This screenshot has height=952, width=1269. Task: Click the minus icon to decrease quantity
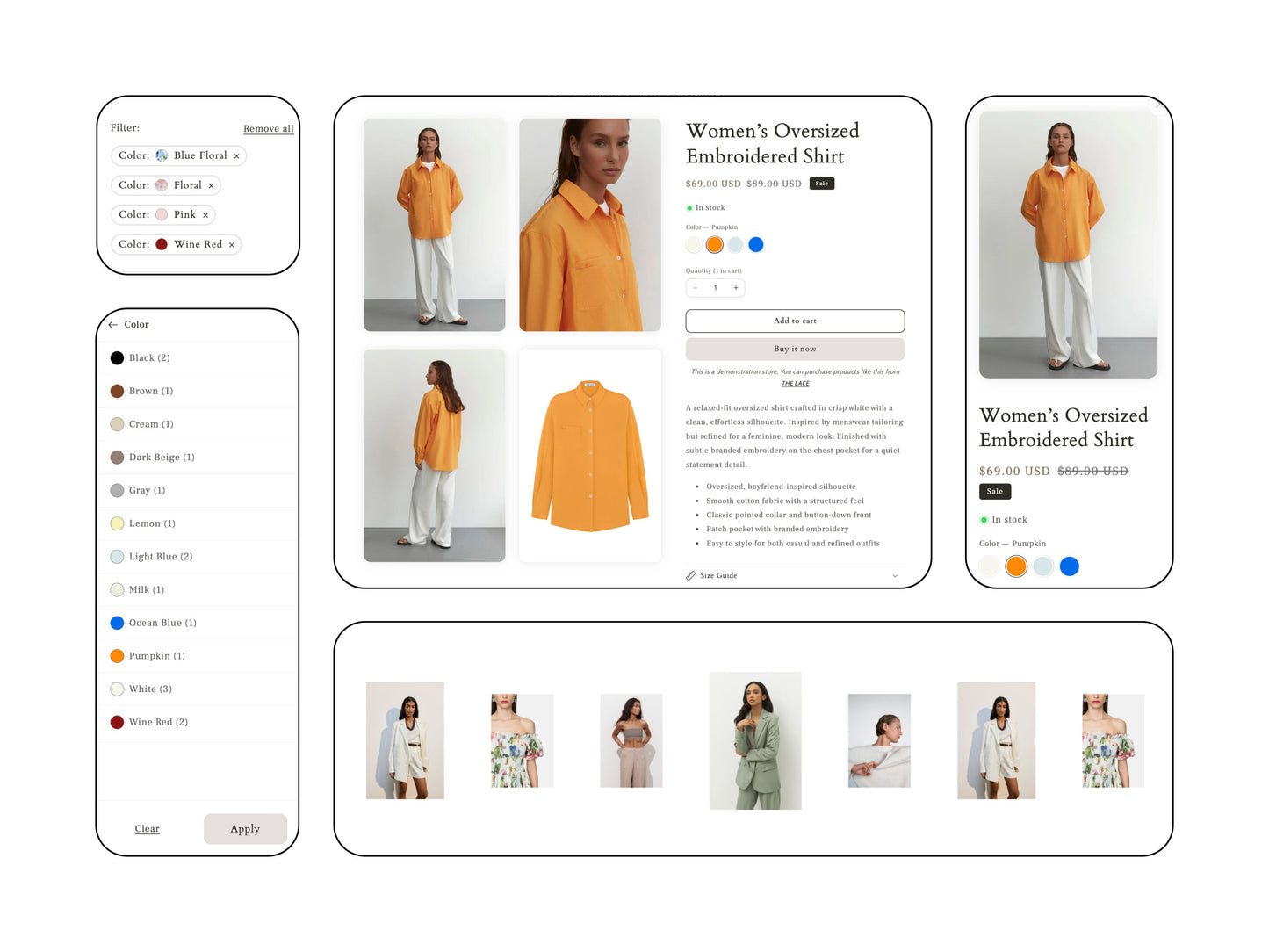coord(695,287)
